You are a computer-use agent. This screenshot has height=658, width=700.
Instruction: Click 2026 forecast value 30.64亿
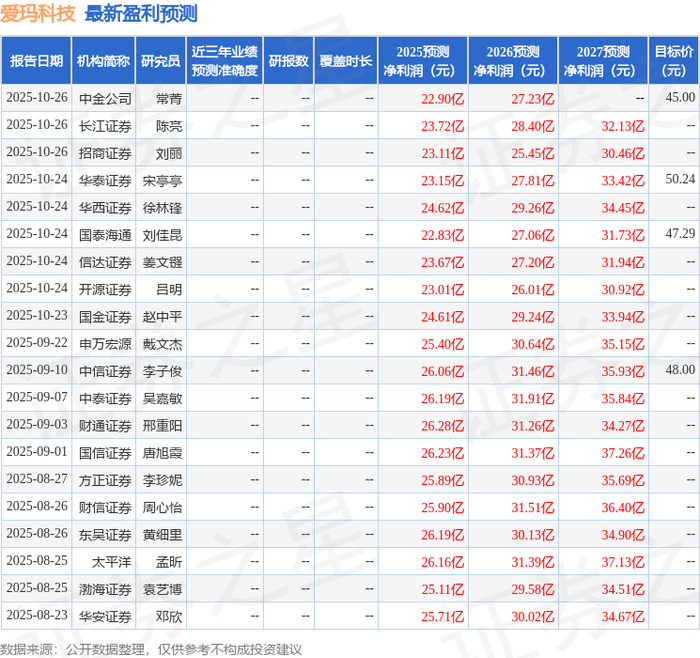pos(533,344)
